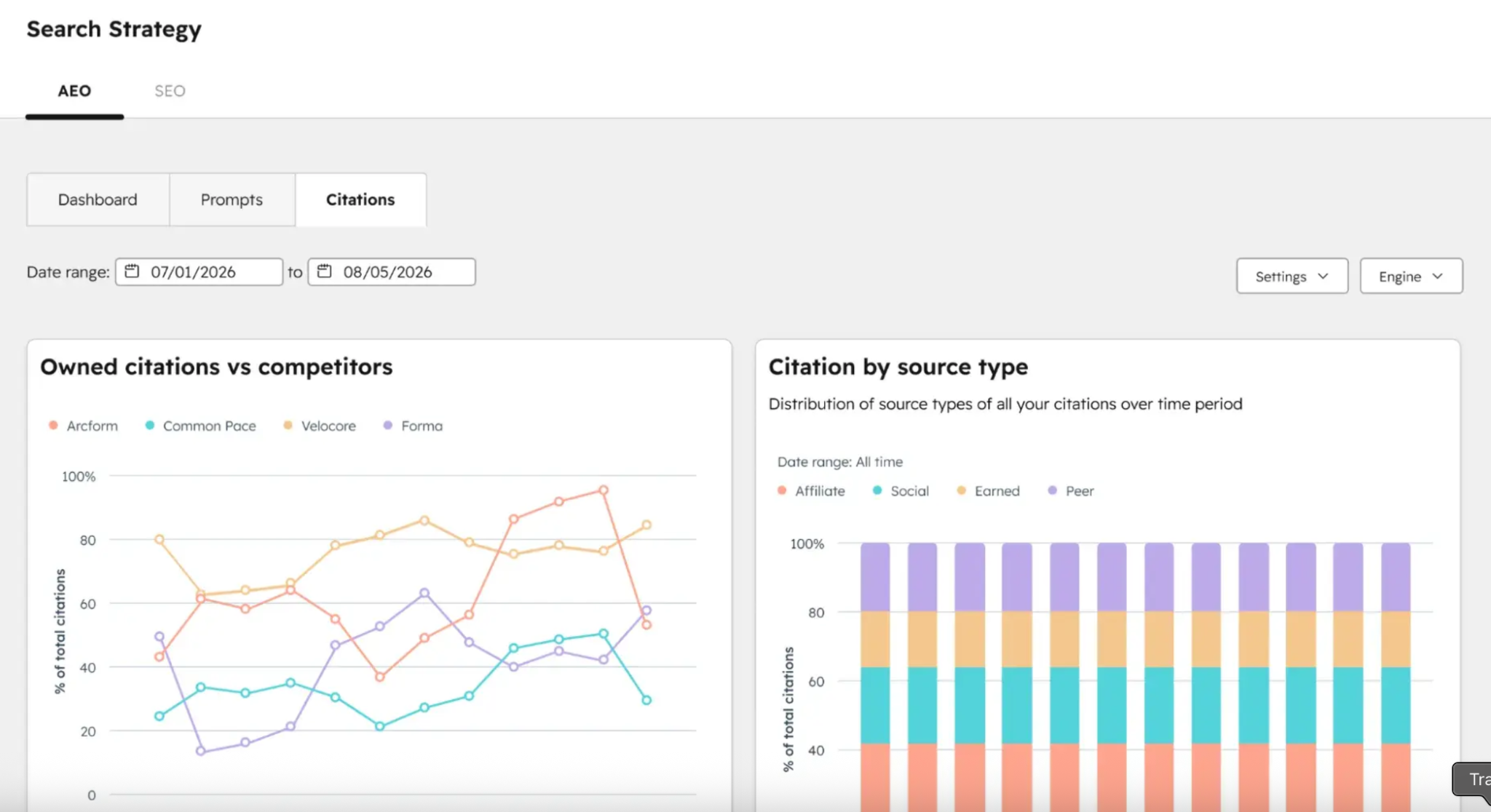1491x812 pixels.
Task: Toggle Forma series in legend
Action: [413, 426]
